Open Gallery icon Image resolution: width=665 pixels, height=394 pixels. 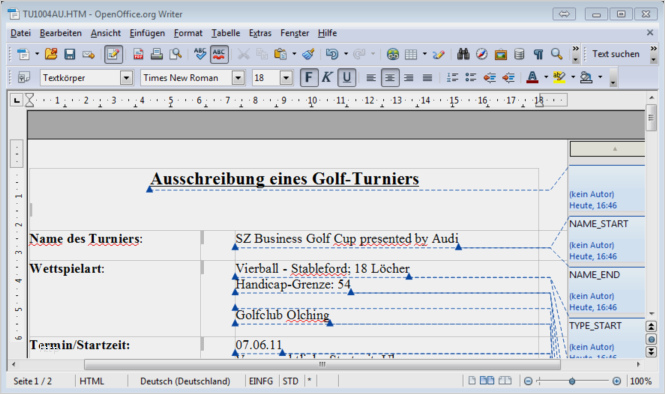[x=501, y=54]
